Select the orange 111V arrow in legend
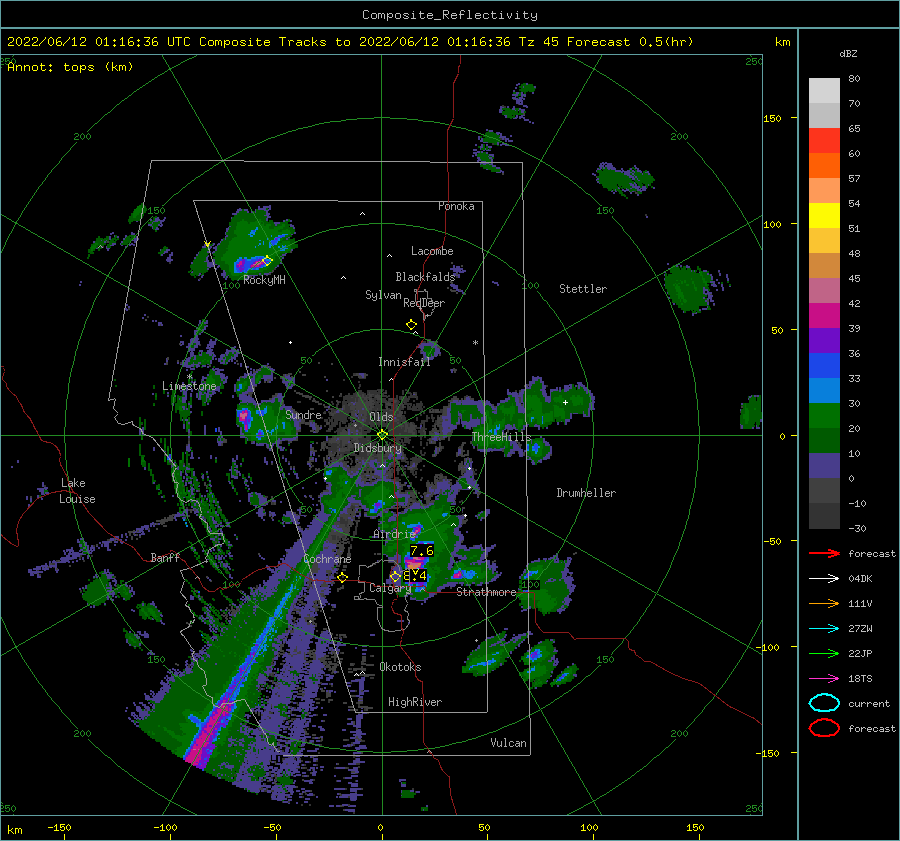Screen dimensions: 900x841 click(x=824, y=603)
